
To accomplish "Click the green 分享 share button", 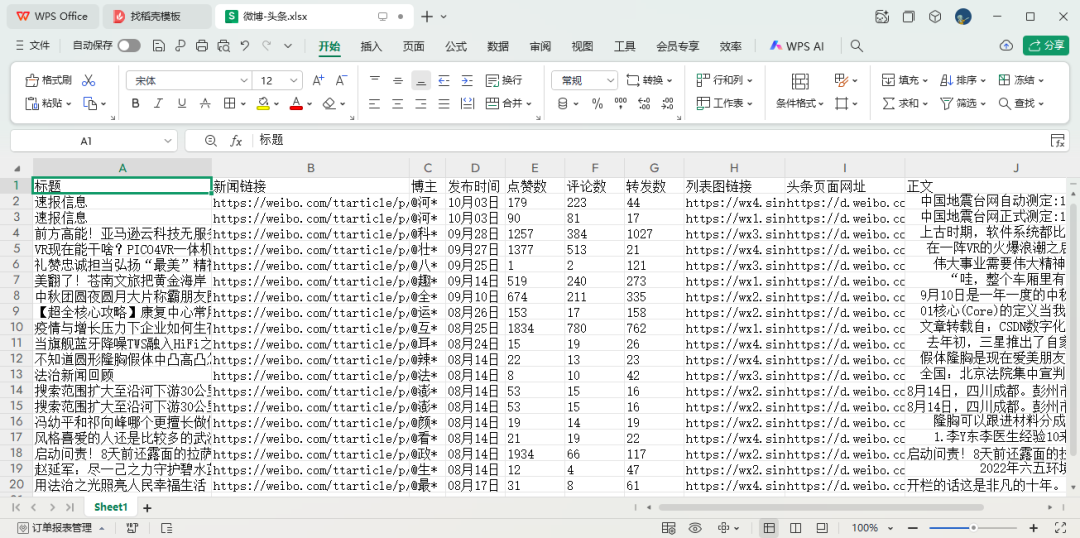I will pos(1046,46).
